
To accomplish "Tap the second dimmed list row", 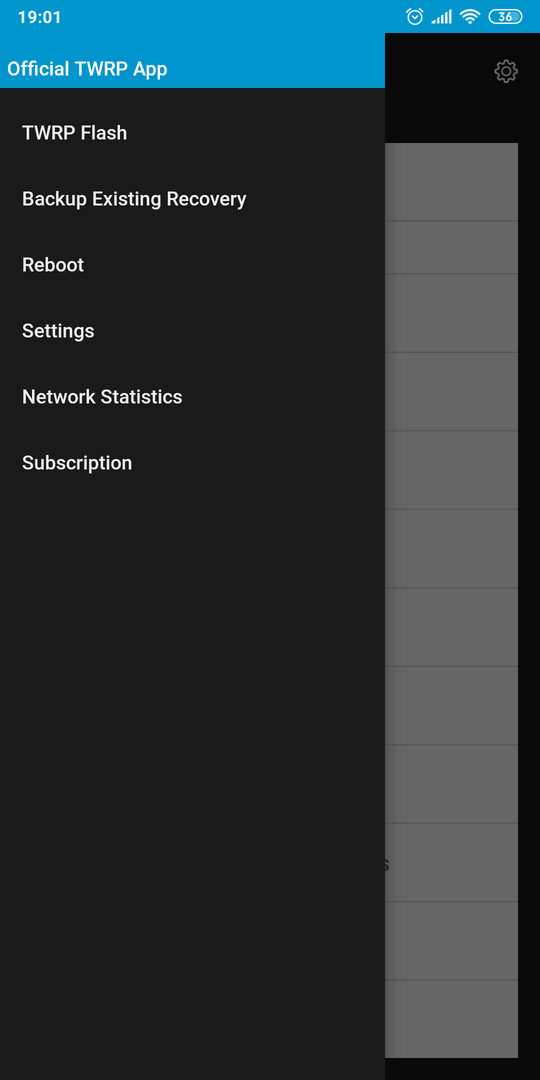I will tap(451, 247).
